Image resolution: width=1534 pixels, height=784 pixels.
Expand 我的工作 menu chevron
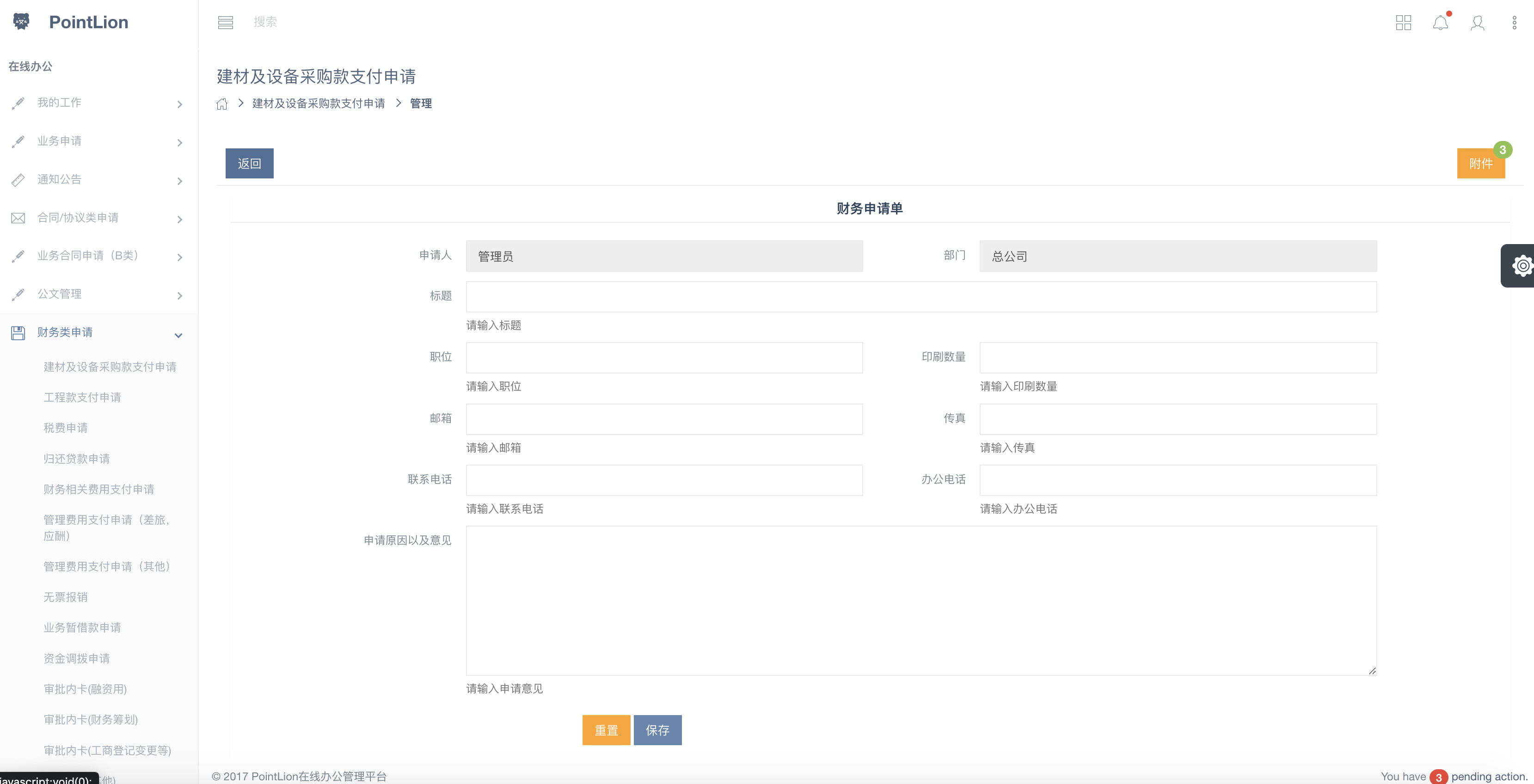tap(179, 104)
